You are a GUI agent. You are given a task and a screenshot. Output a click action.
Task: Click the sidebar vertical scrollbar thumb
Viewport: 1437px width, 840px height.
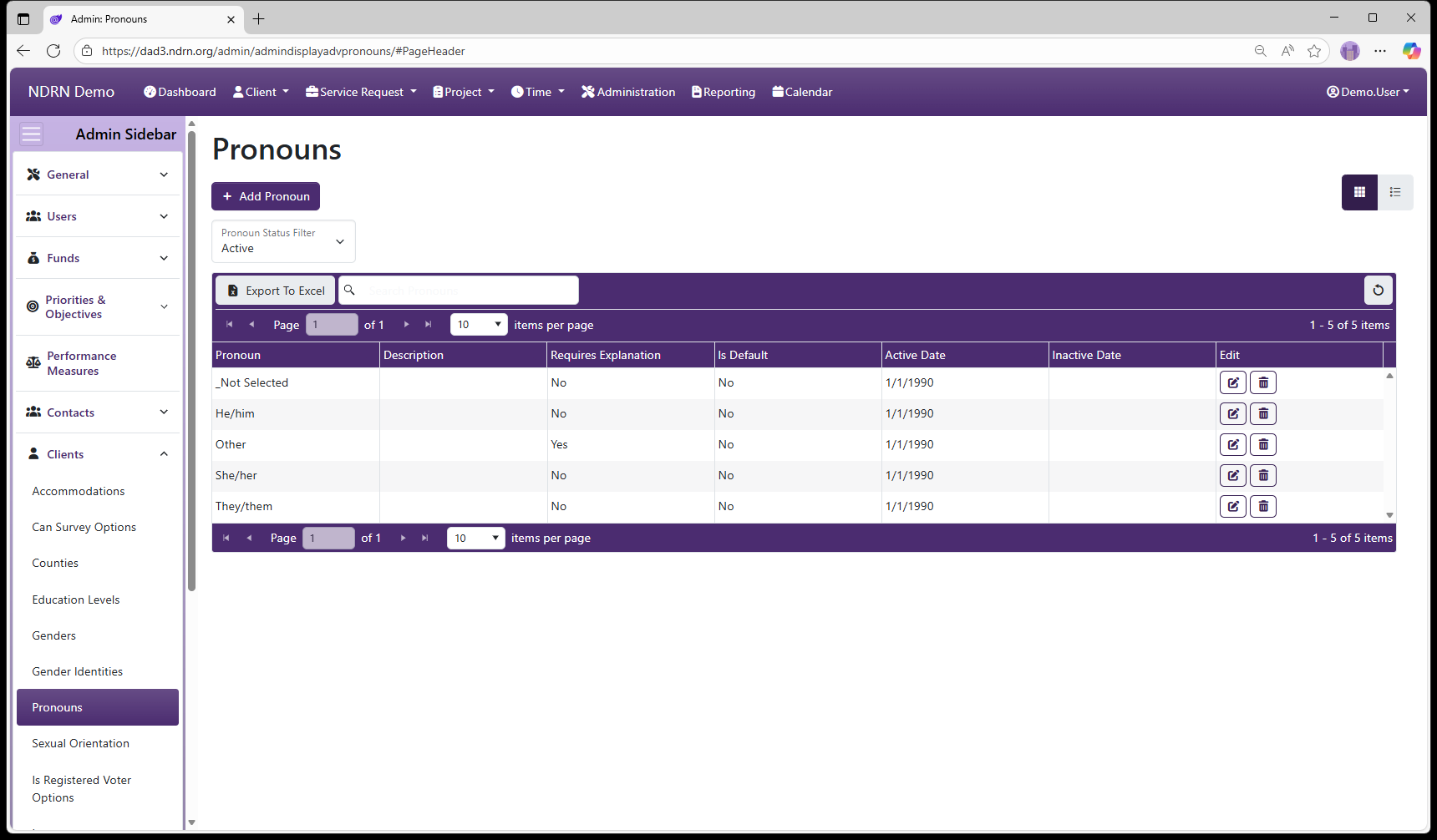tap(192, 359)
